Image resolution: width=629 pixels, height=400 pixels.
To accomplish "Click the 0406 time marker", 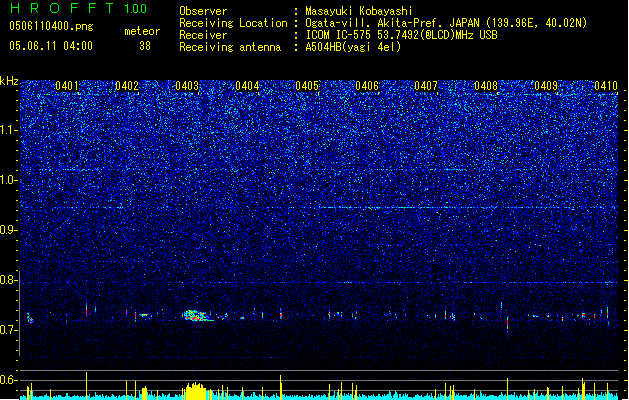I will click(367, 86).
